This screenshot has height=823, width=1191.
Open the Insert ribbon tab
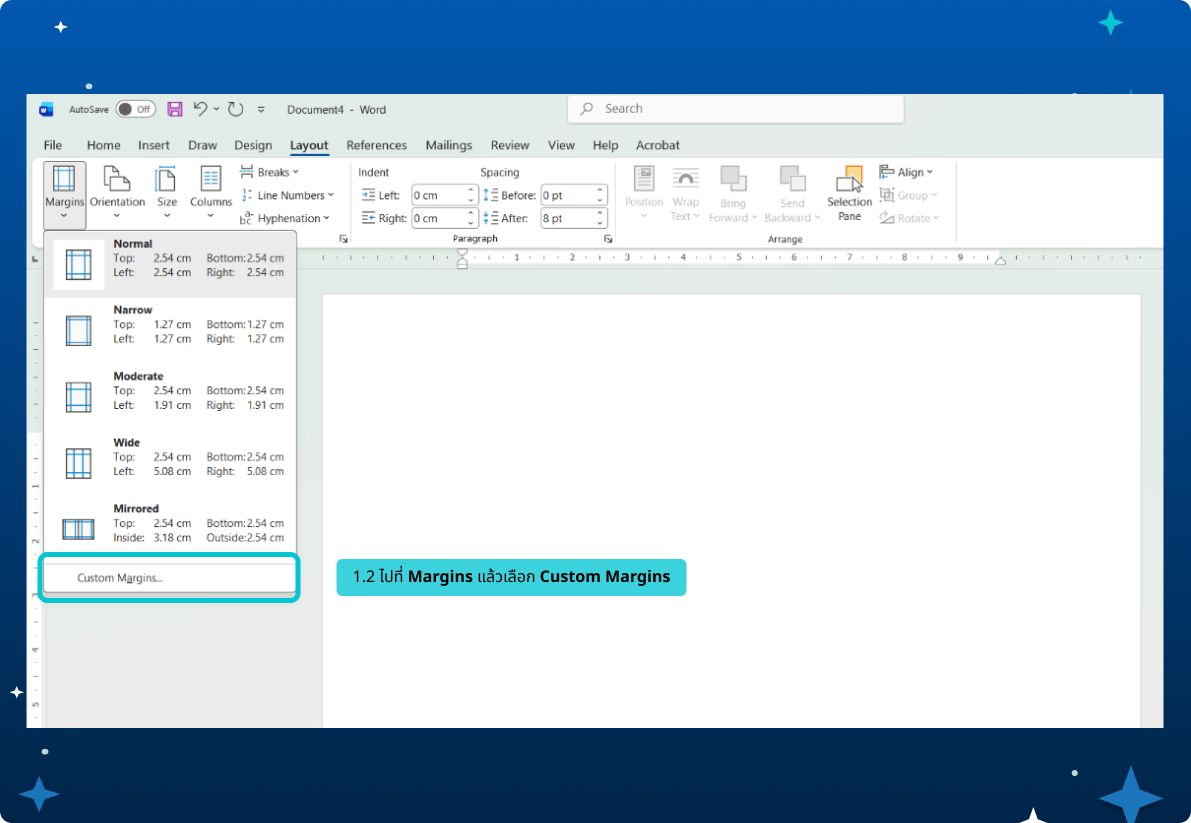pyautogui.click(x=153, y=145)
